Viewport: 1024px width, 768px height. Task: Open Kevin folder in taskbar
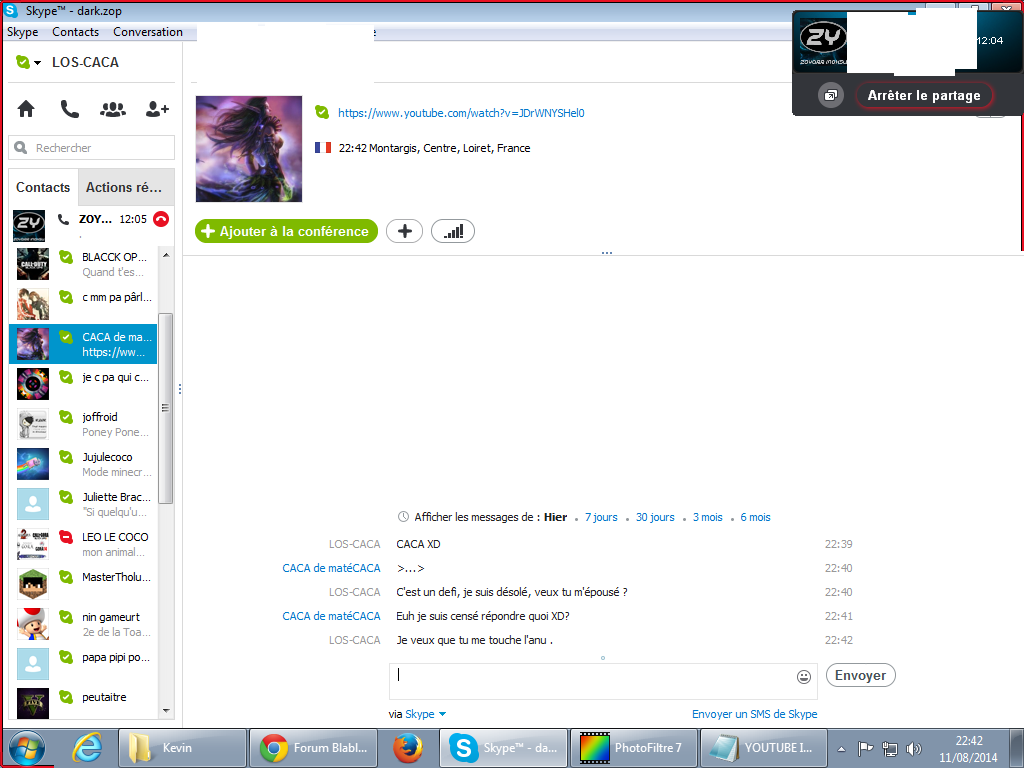[182, 748]
